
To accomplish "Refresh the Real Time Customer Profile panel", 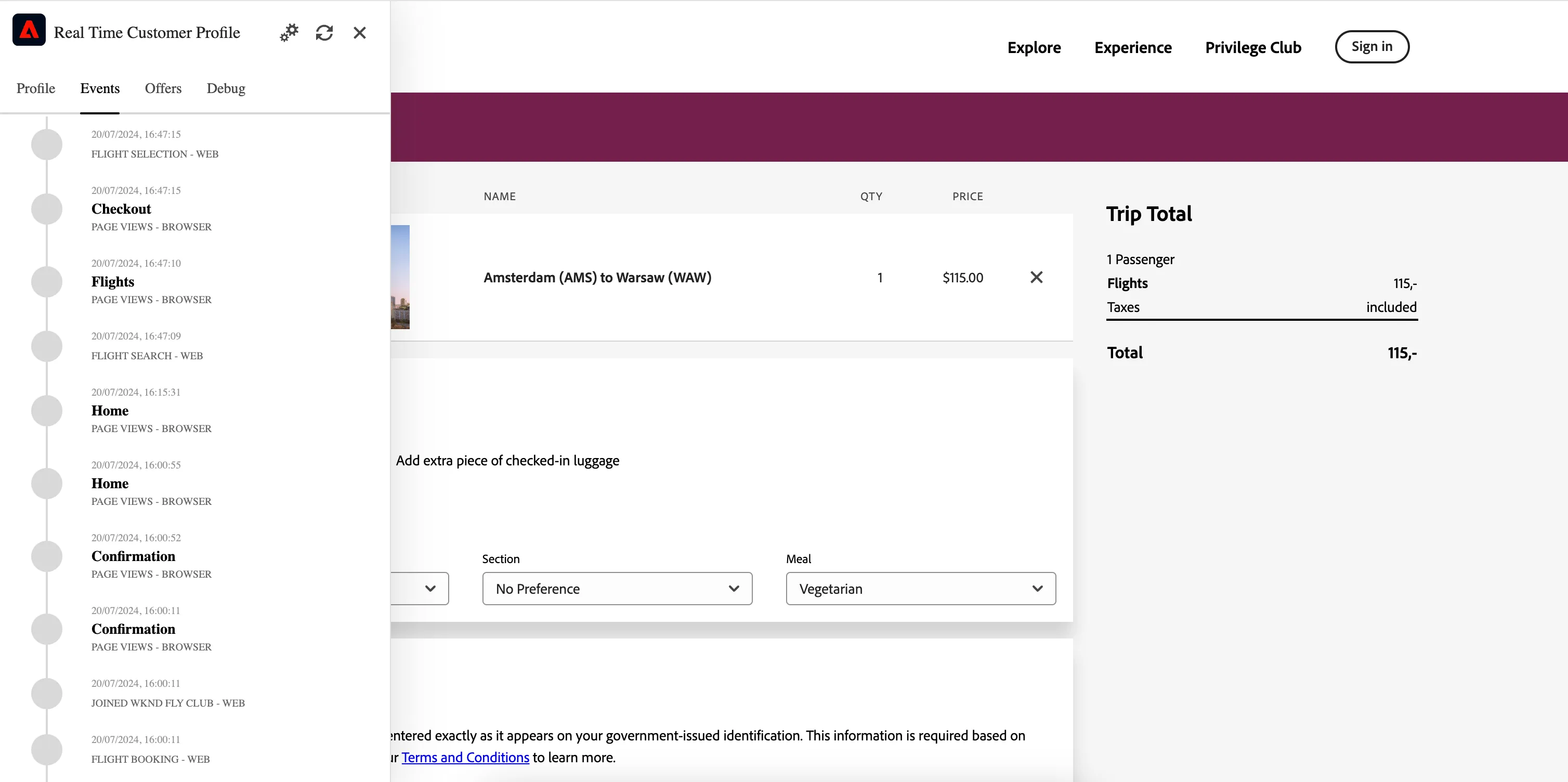I will pos(324,32).
